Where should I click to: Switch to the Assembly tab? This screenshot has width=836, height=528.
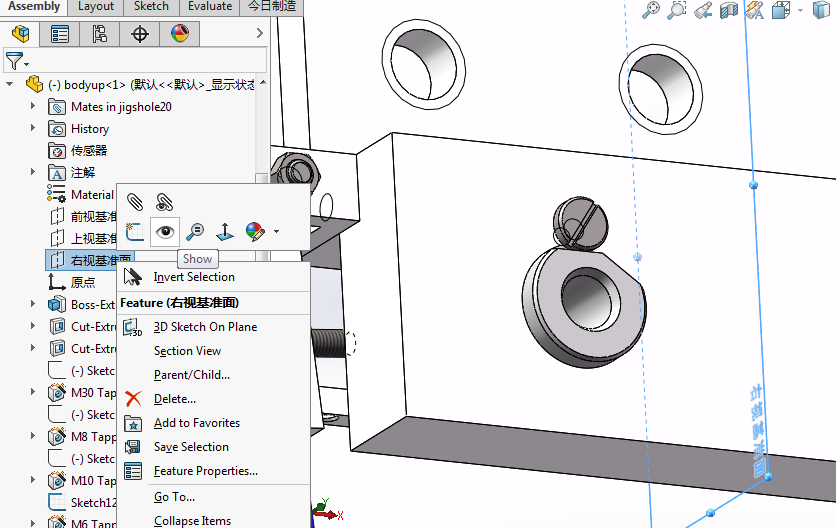33,7
